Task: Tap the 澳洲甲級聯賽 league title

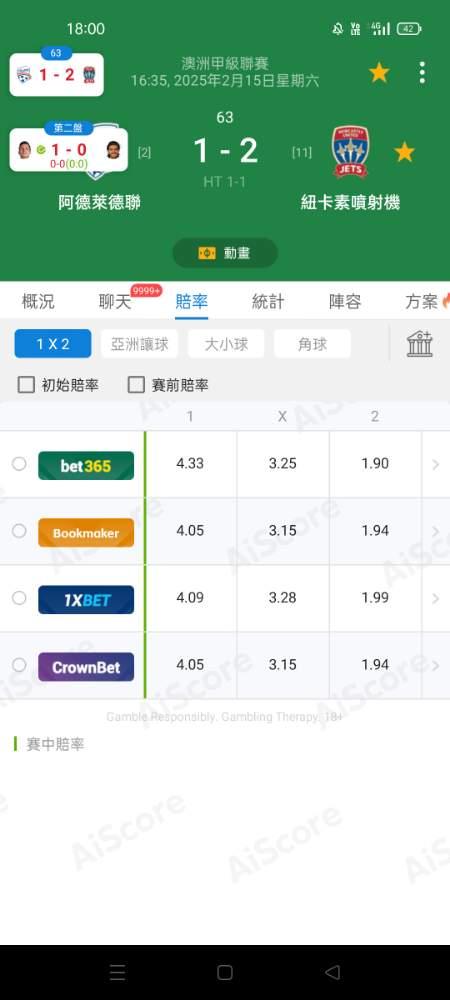Action: point(225,63)
